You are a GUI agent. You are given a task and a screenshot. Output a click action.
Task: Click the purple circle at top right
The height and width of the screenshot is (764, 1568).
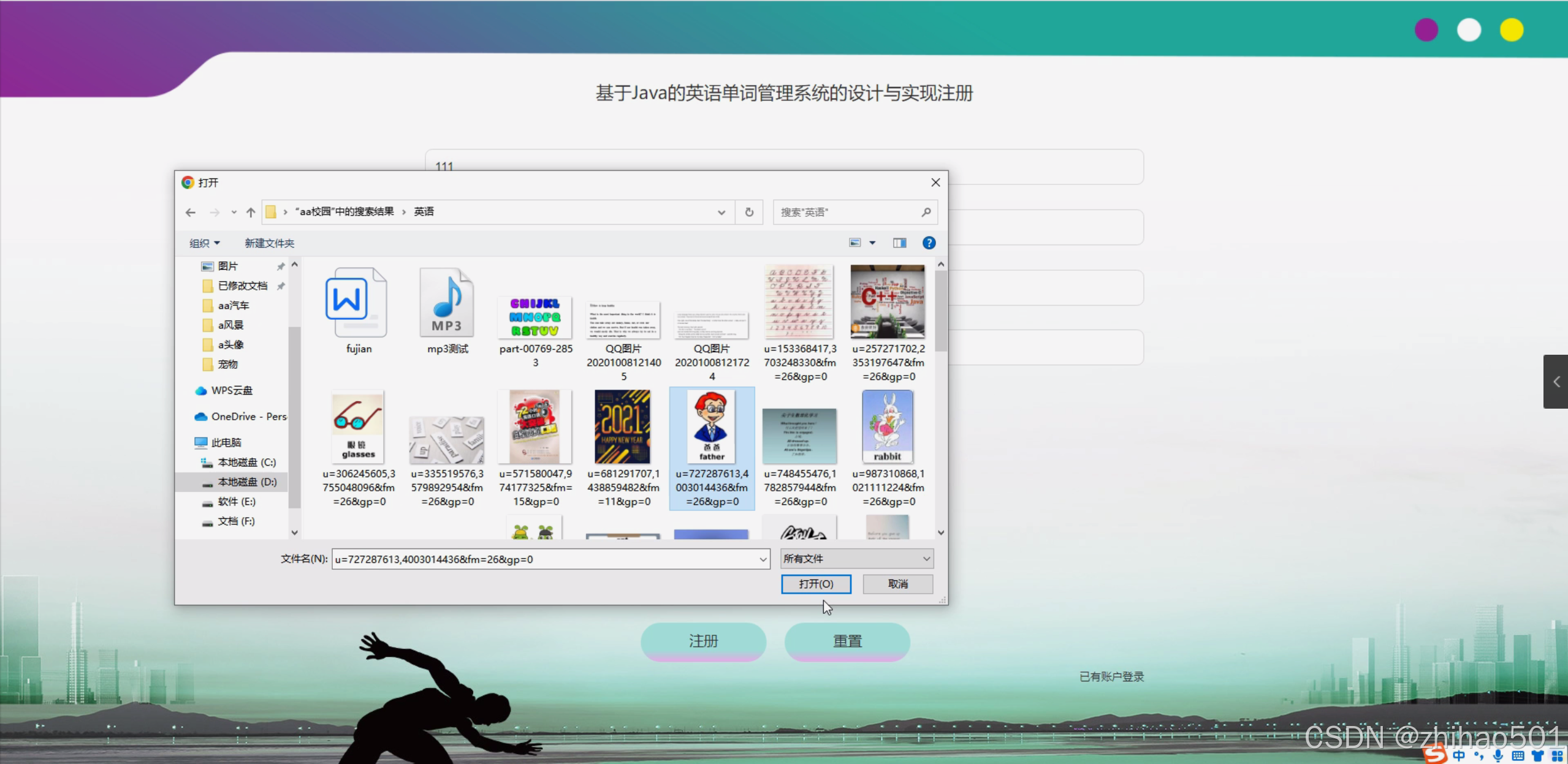[1425, 29]
